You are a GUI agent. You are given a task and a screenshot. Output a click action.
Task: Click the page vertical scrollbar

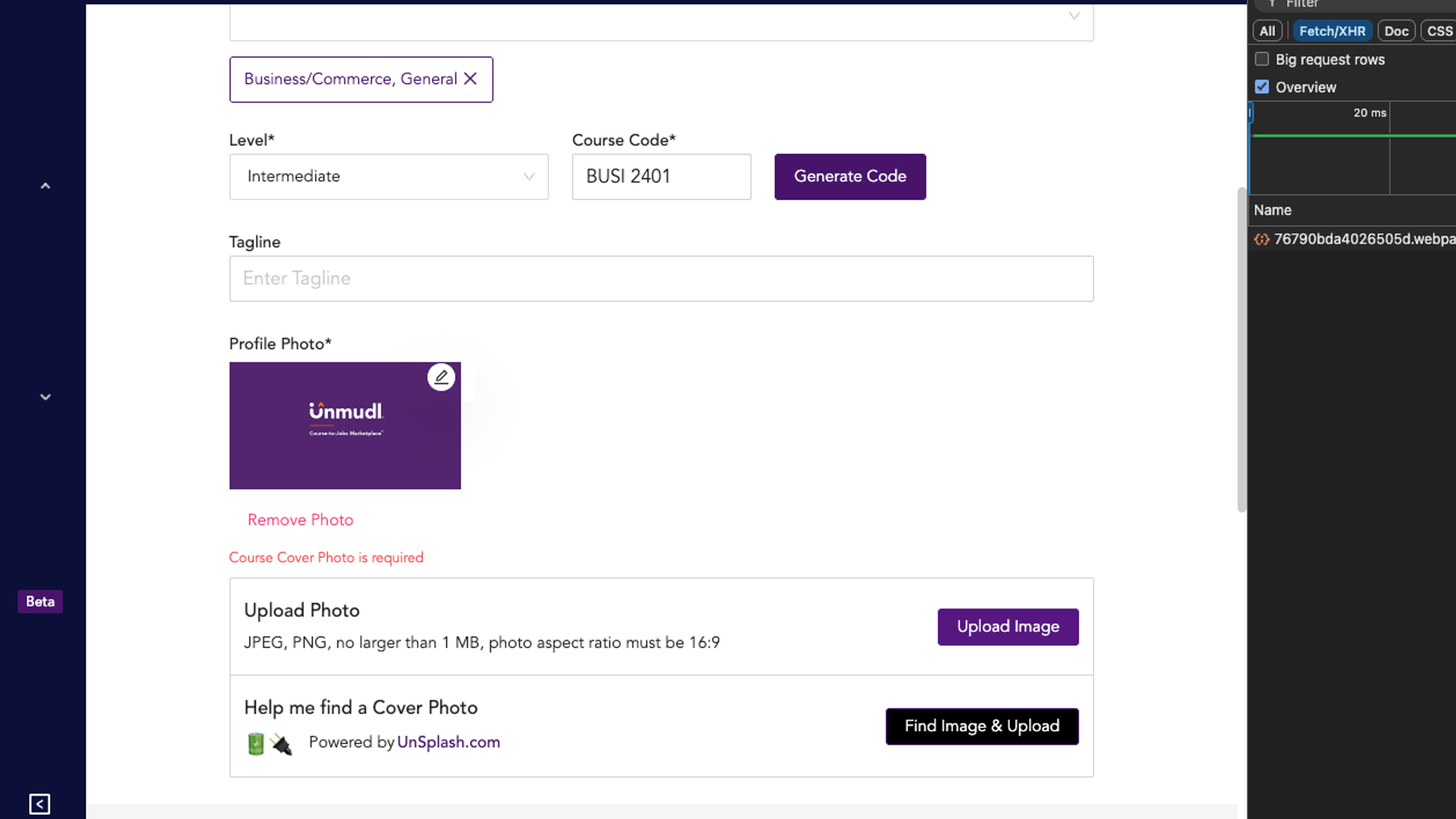pos(1241,349)
